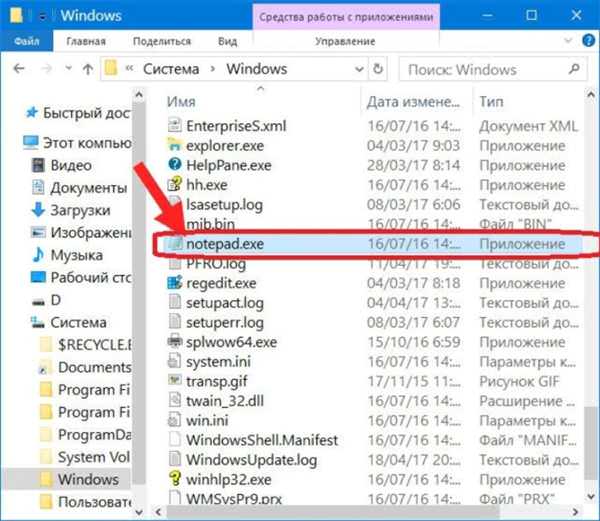The height and width of the screenshot is (521, 600).
Task: Select the explorer.exe file icon
Action: (174, 144)
